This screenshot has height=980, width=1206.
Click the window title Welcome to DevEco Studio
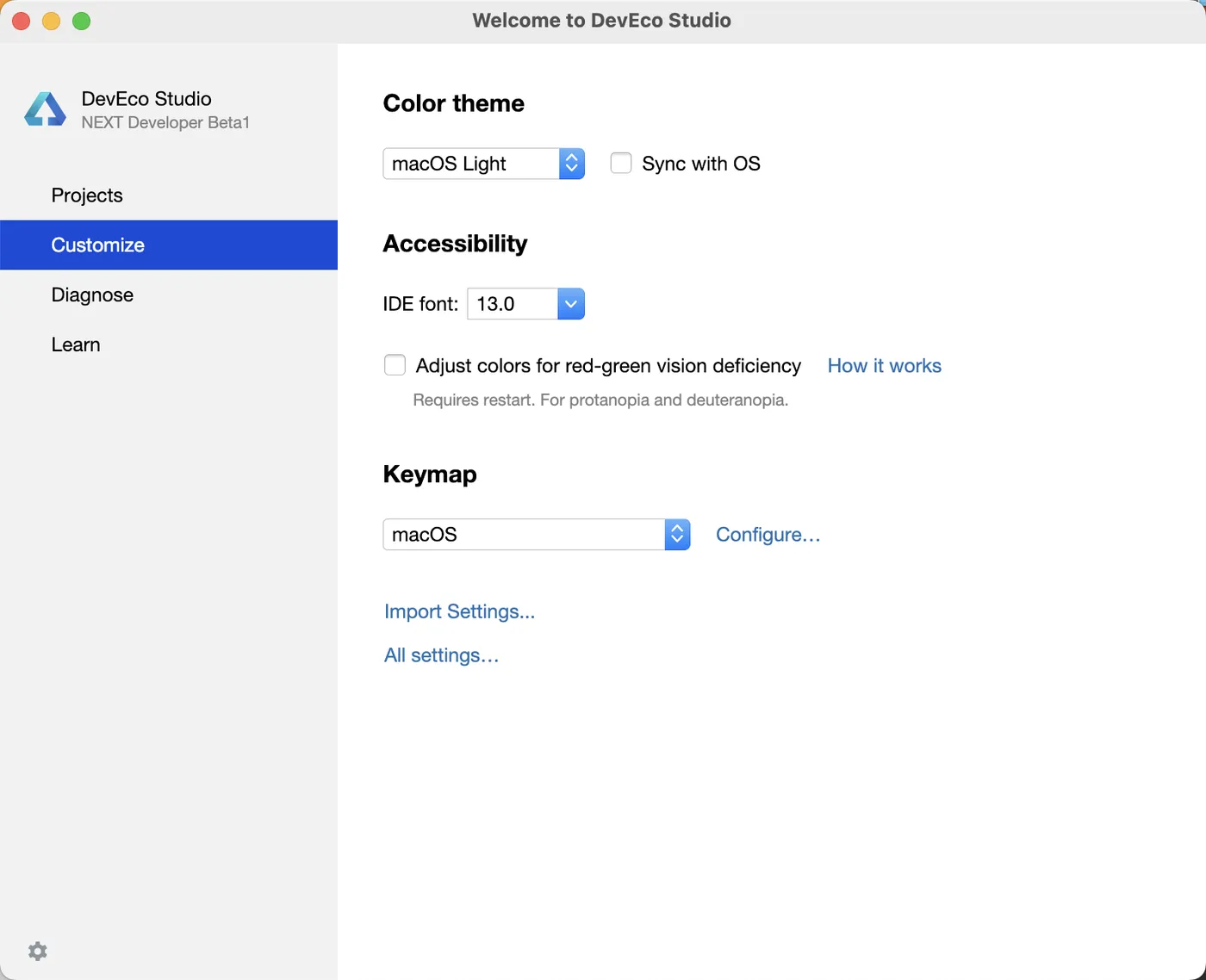click(602, 21)
